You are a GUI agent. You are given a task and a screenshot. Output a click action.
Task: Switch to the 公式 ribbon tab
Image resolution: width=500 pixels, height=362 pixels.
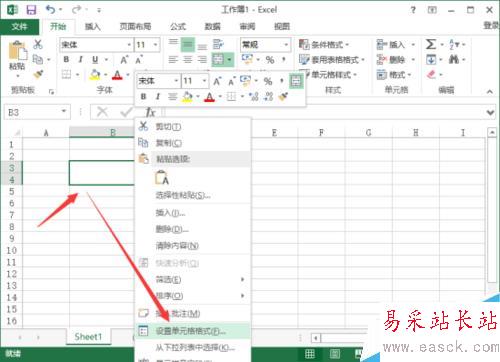[178, 27]
